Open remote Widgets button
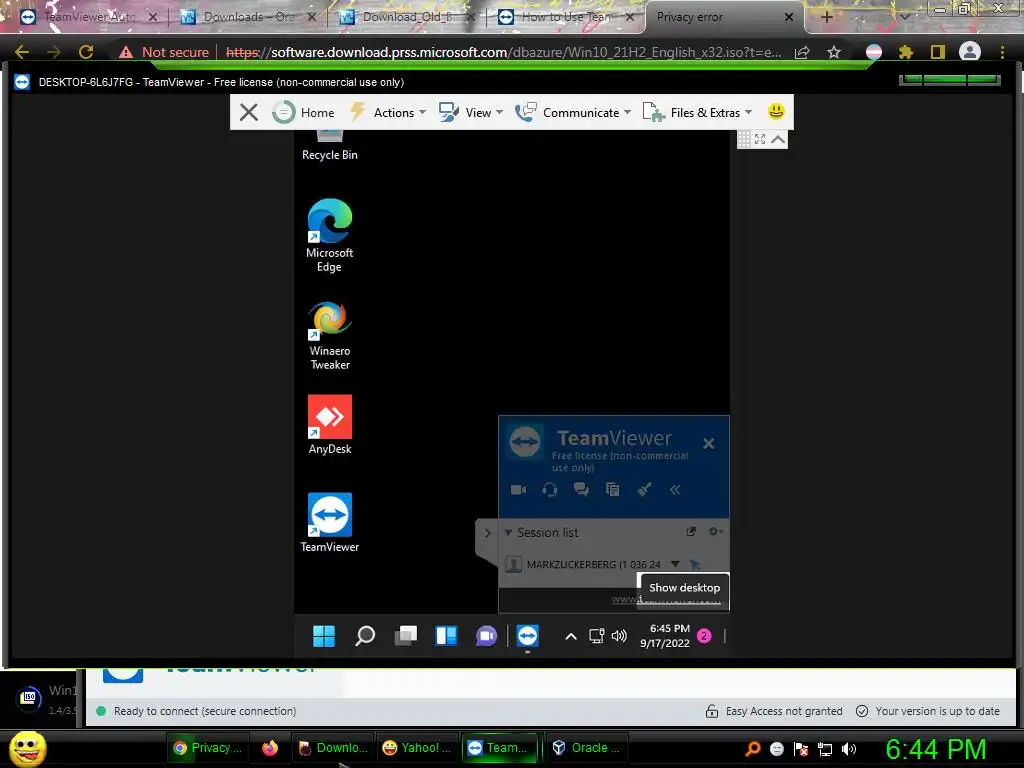The height and width of the screenshot is (768, 1024). tap(446, 635)
